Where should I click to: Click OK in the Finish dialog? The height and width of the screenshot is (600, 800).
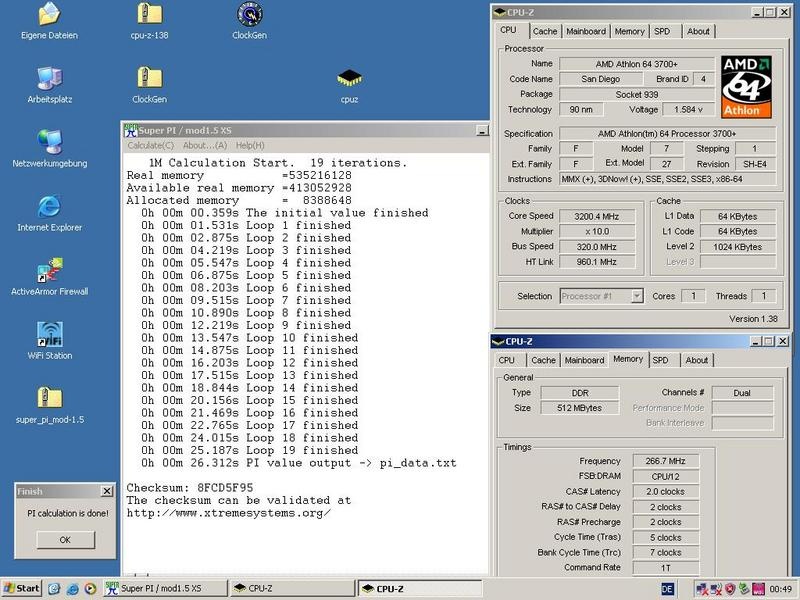[65, 540]
